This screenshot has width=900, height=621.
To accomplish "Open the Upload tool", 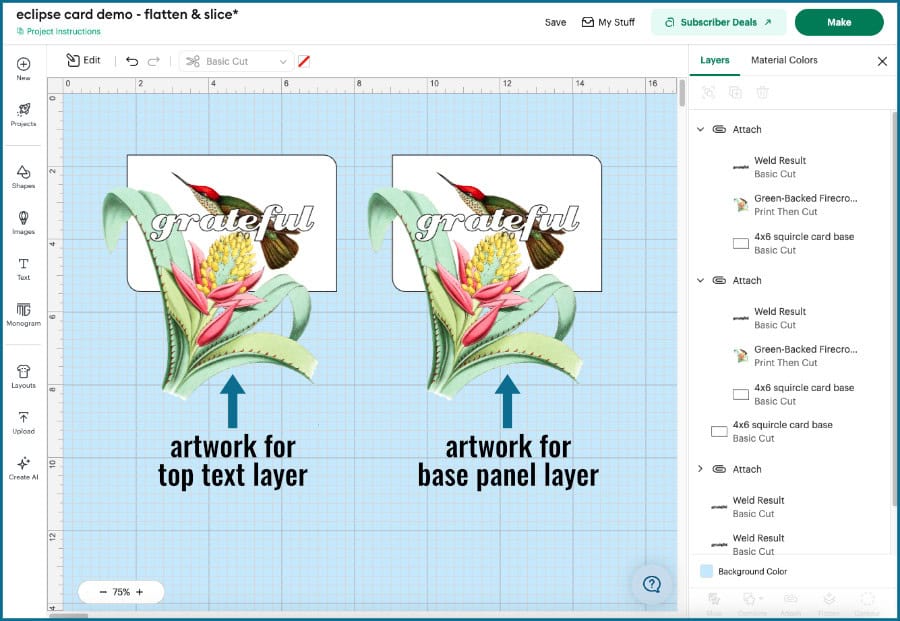I will [24, 422].
